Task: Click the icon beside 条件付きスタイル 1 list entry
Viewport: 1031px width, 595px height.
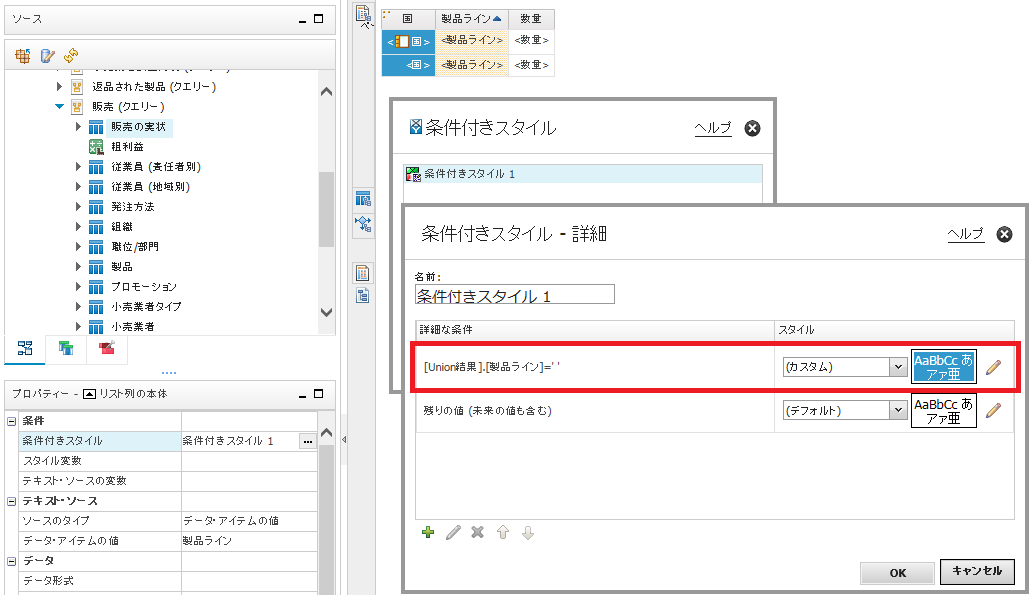Action: coord(413,174)
